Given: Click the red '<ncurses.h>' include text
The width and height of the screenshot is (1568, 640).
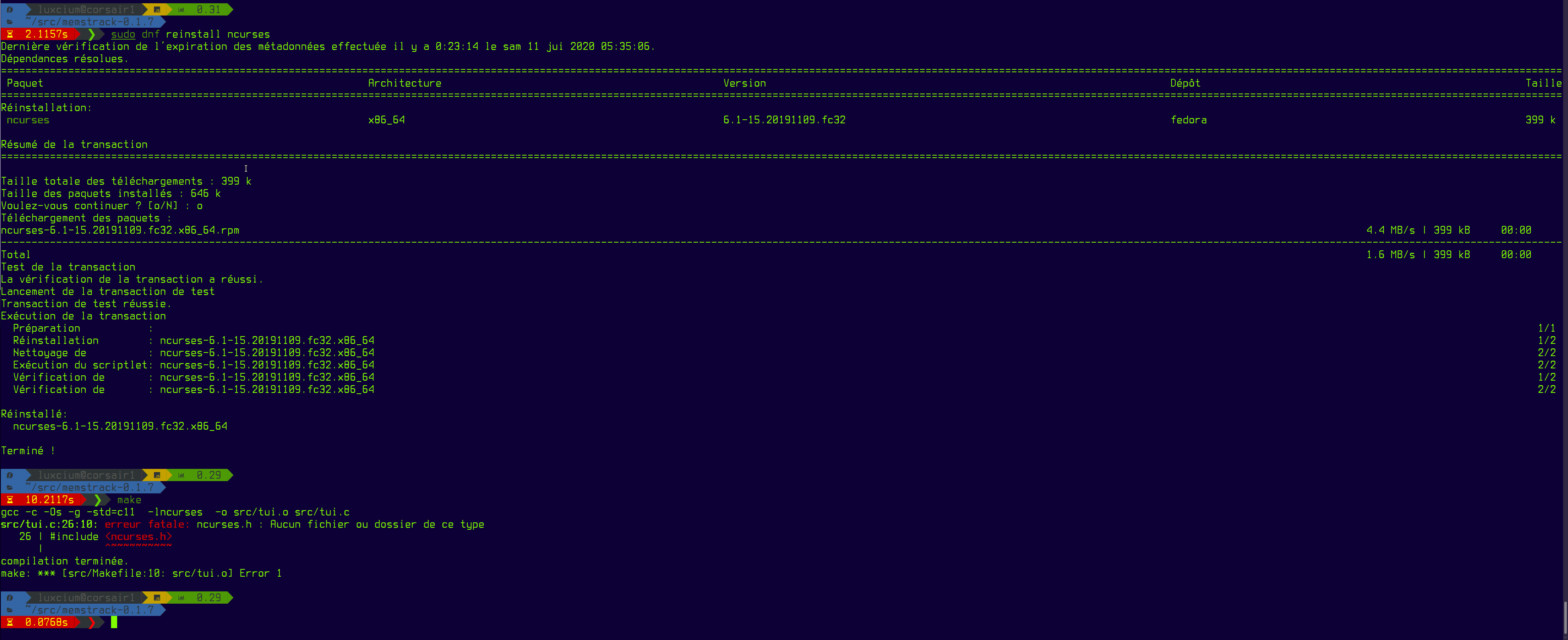Looking at the screenshot, I should [138, 537].
